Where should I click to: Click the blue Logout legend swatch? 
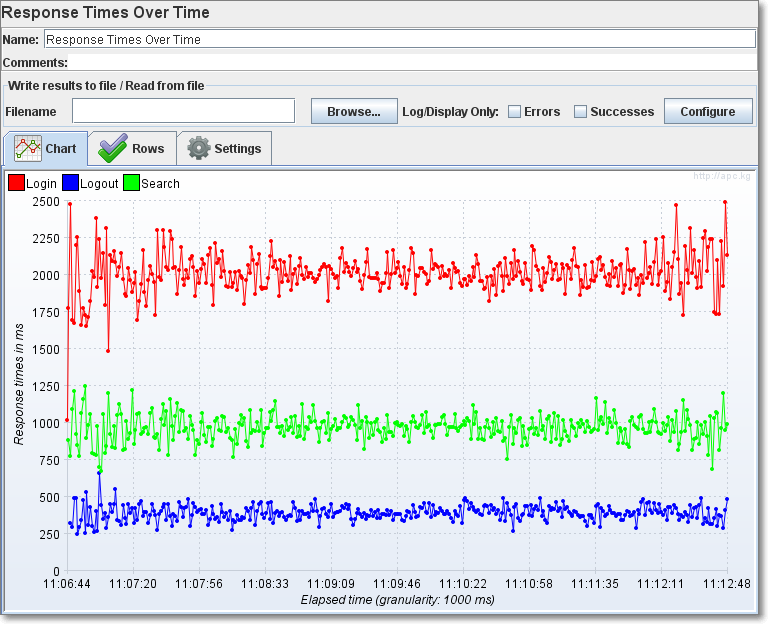coord(71,183)
